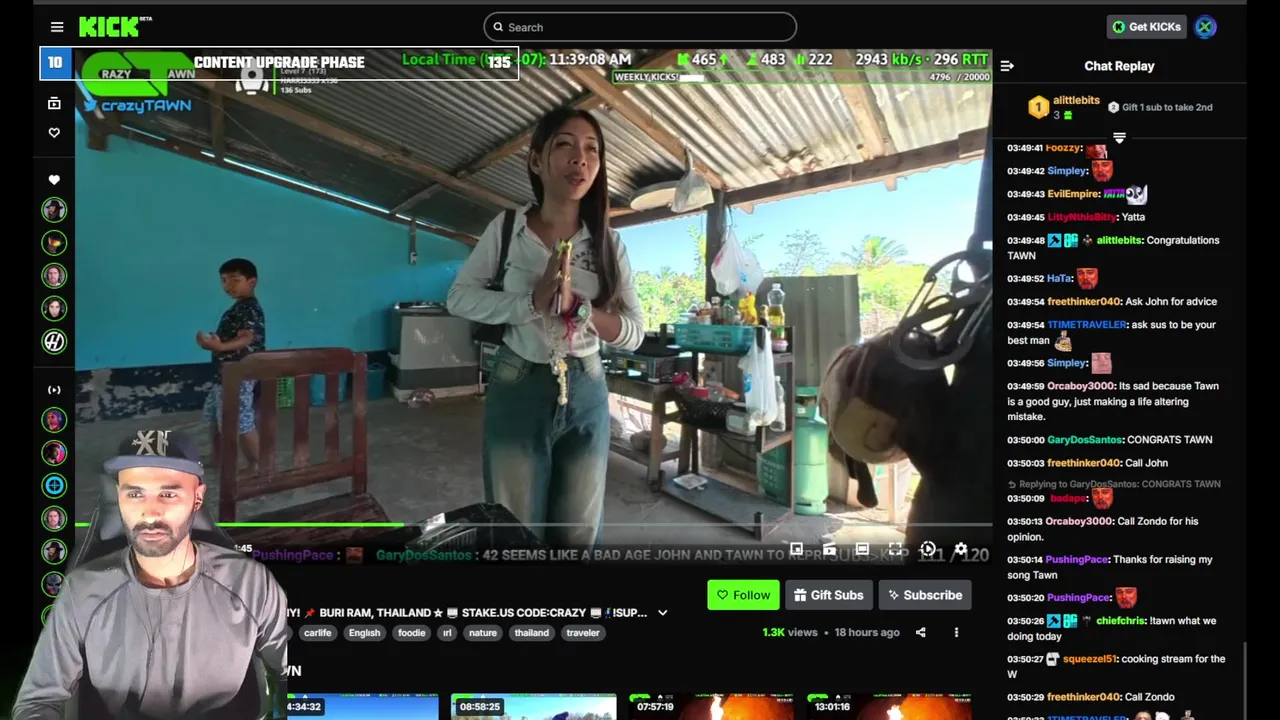Click the Chat Replay header
The height and width of the screenshot is (720, 1280).
coord(1119,66)
